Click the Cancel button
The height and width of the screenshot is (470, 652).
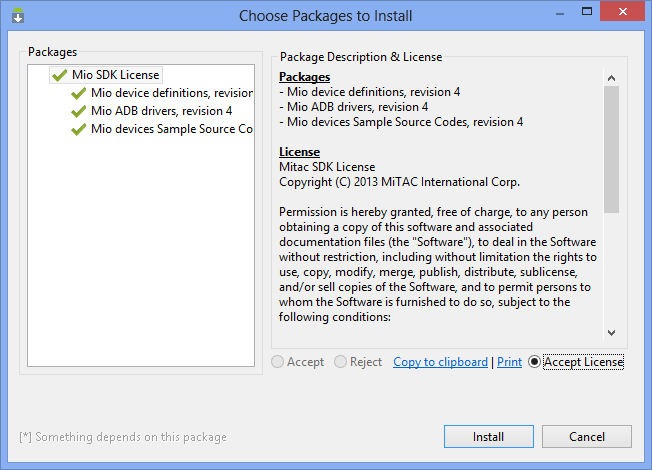point(587,436)
